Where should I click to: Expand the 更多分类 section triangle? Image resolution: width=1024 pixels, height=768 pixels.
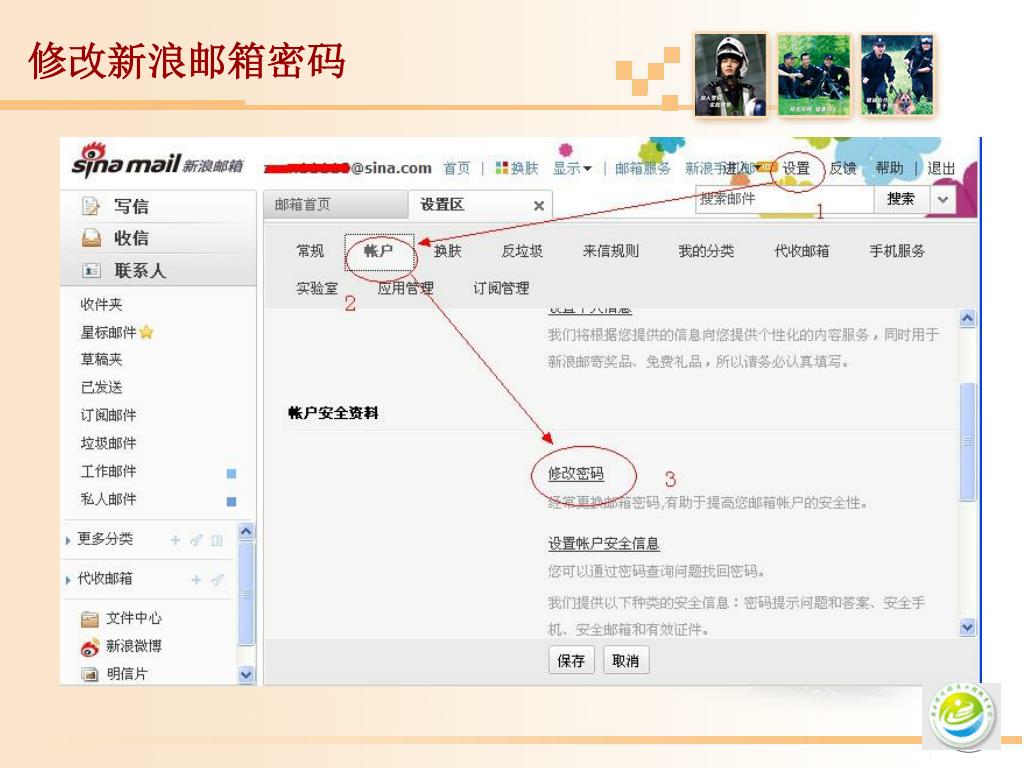click(x=68, y=541)
